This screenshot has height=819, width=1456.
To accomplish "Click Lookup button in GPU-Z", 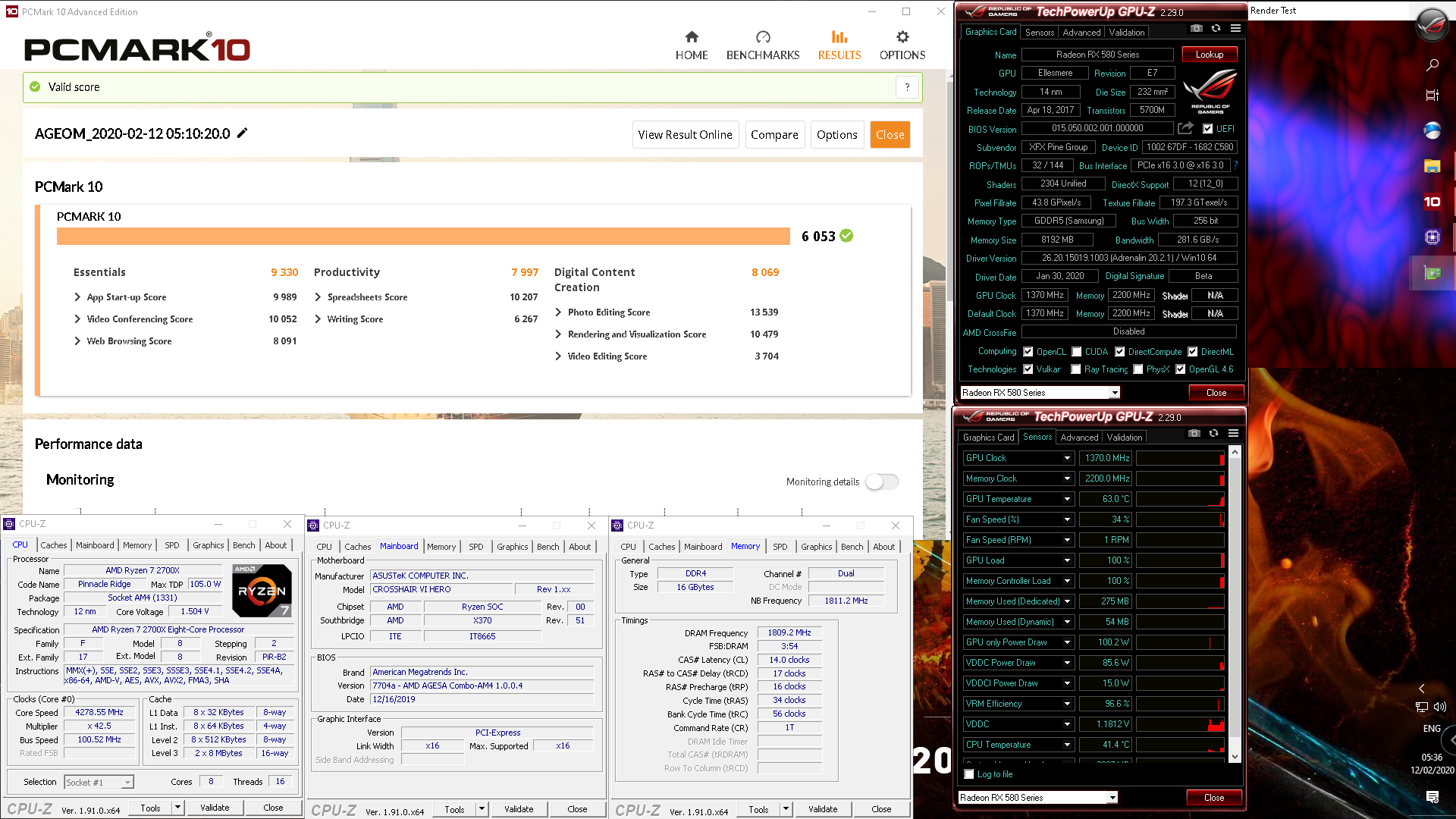I will [x=1209, y=55].
